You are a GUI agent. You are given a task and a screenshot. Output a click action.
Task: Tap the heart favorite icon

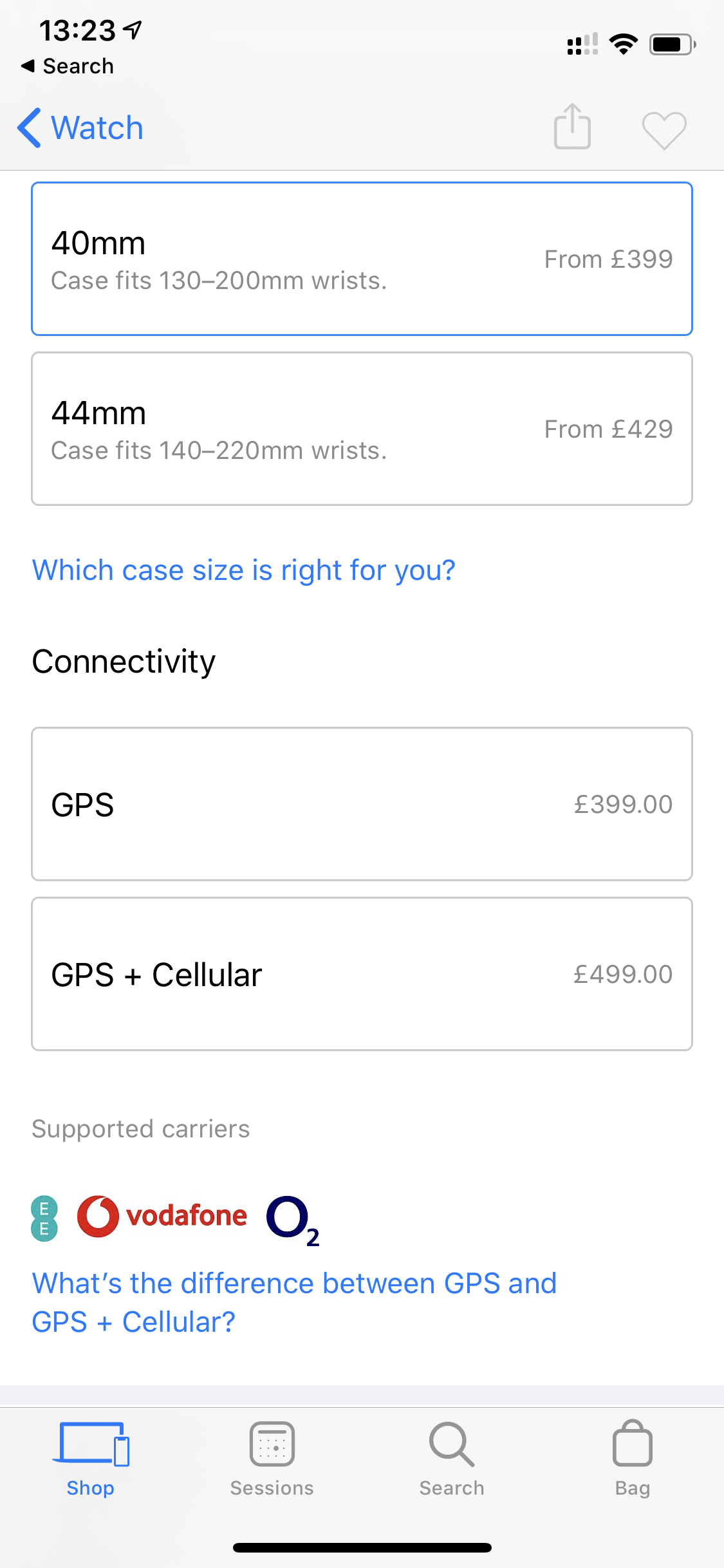664,129
